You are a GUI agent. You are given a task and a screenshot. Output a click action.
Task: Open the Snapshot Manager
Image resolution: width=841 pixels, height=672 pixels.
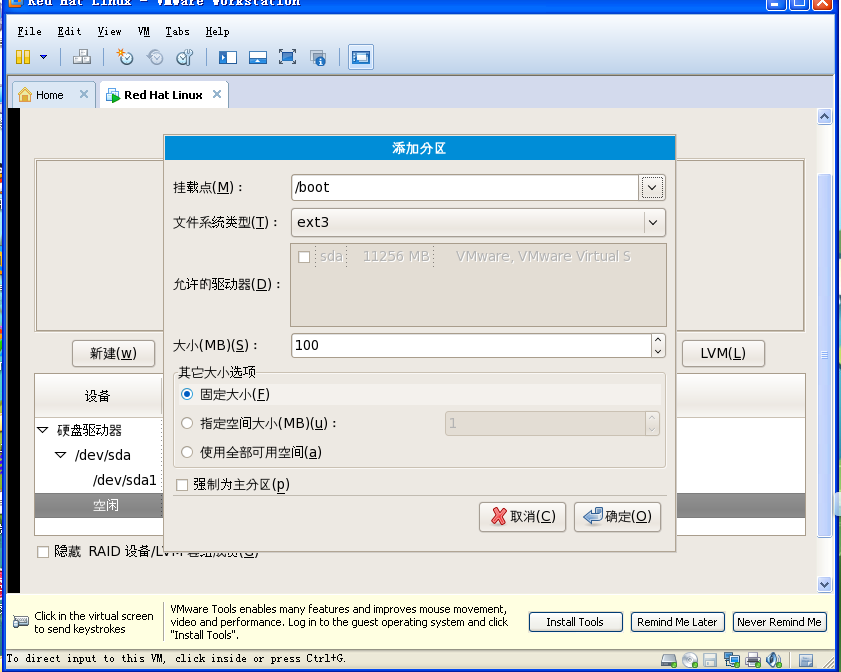point(185,57)
